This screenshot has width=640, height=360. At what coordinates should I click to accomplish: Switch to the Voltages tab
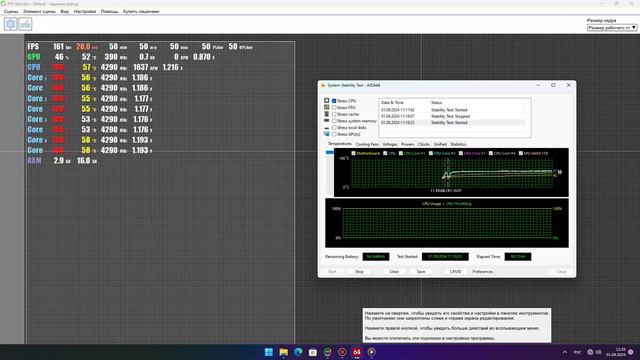tap(390, 144)
